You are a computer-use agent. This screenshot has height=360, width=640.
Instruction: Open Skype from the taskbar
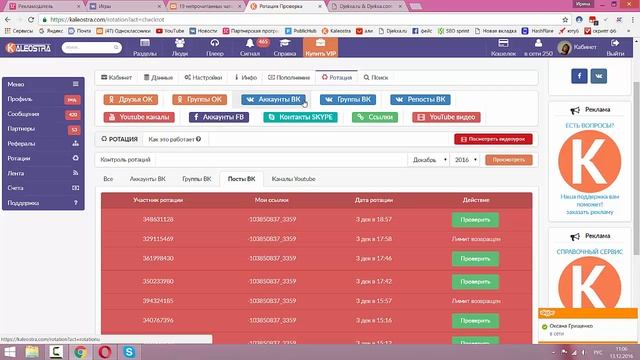click(129, 352)
